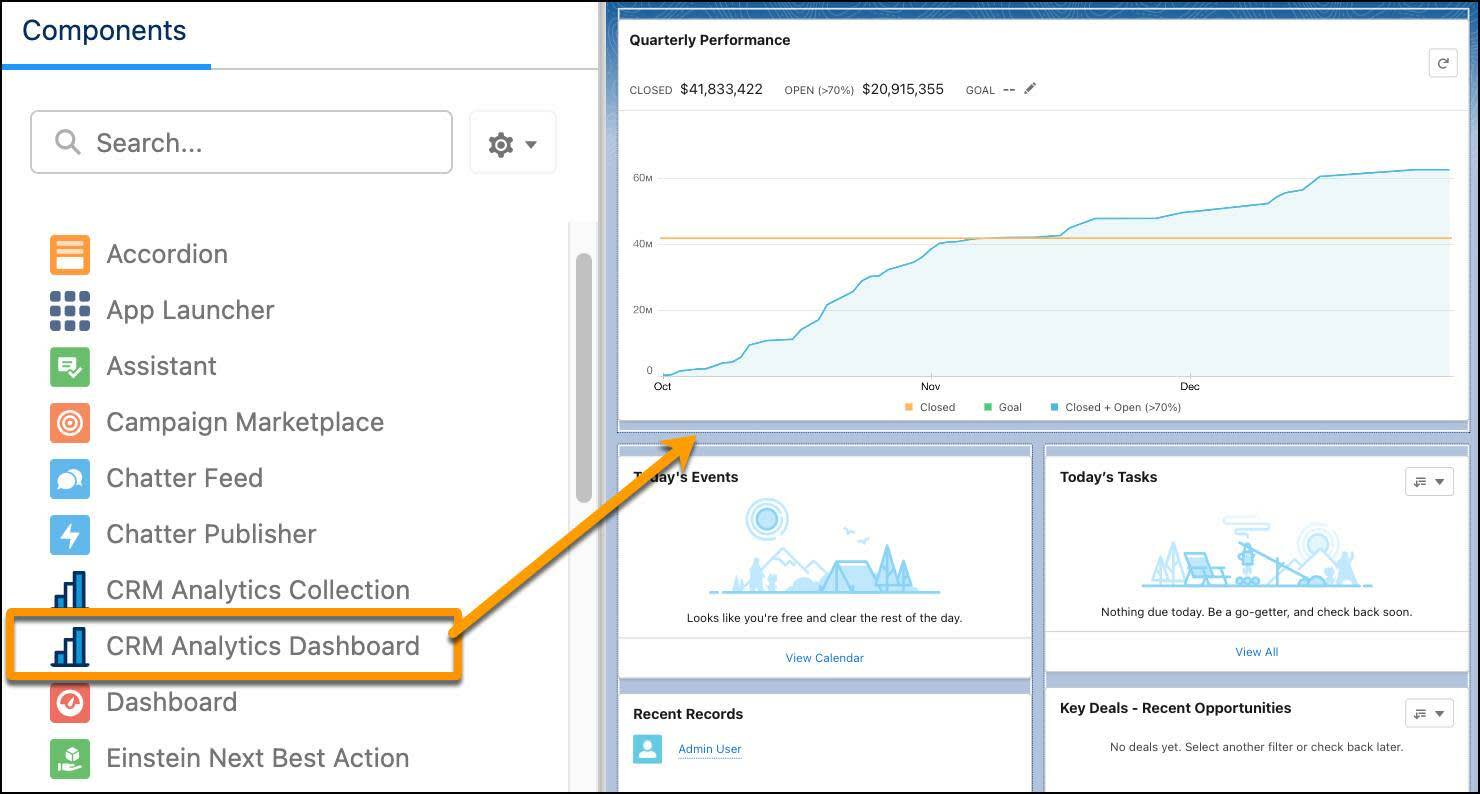Screen dimensions: 1480x794
Task: Open the calendar via View Calendar
Action: 824,657
